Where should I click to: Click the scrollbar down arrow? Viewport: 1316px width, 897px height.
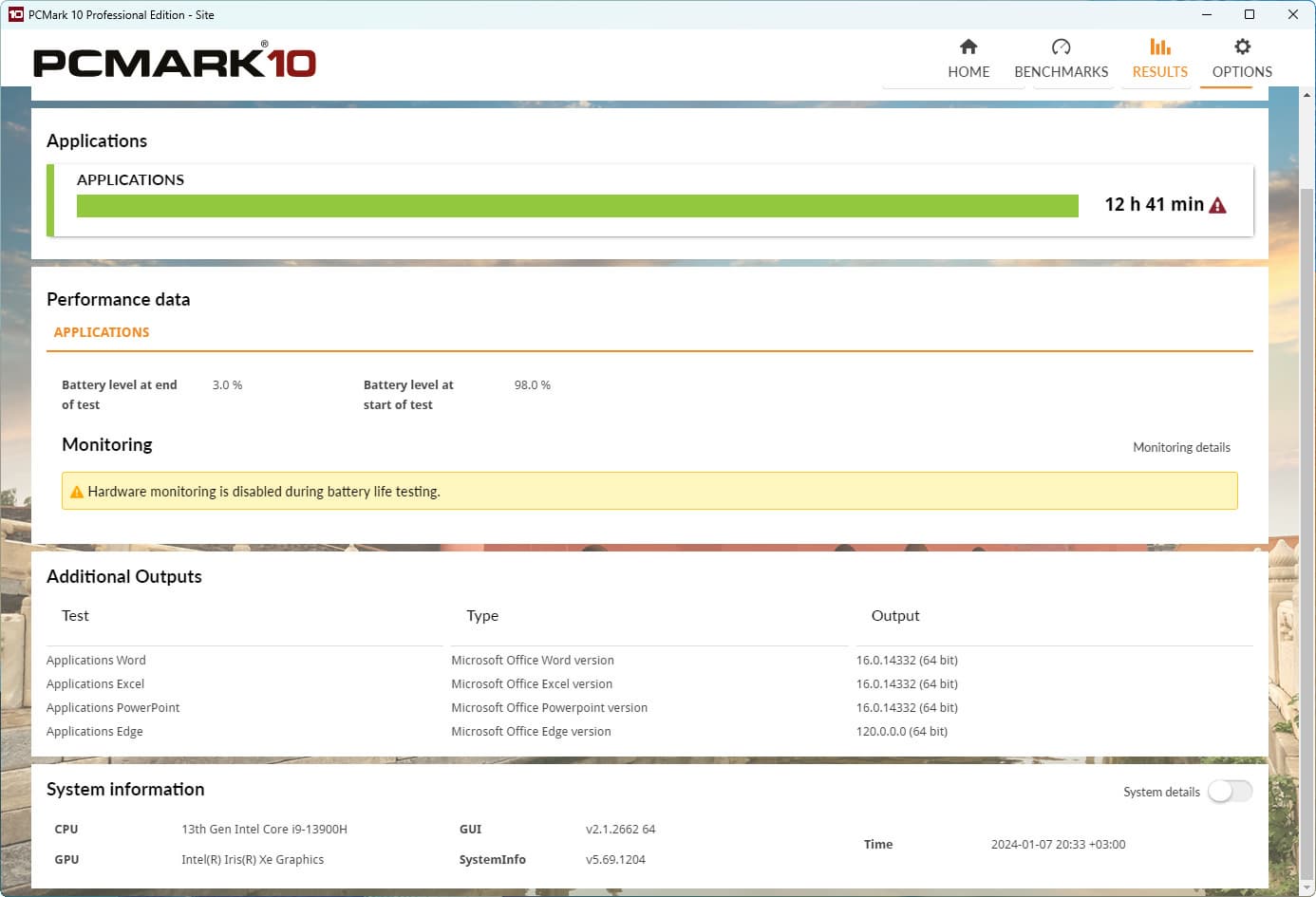1307,888
